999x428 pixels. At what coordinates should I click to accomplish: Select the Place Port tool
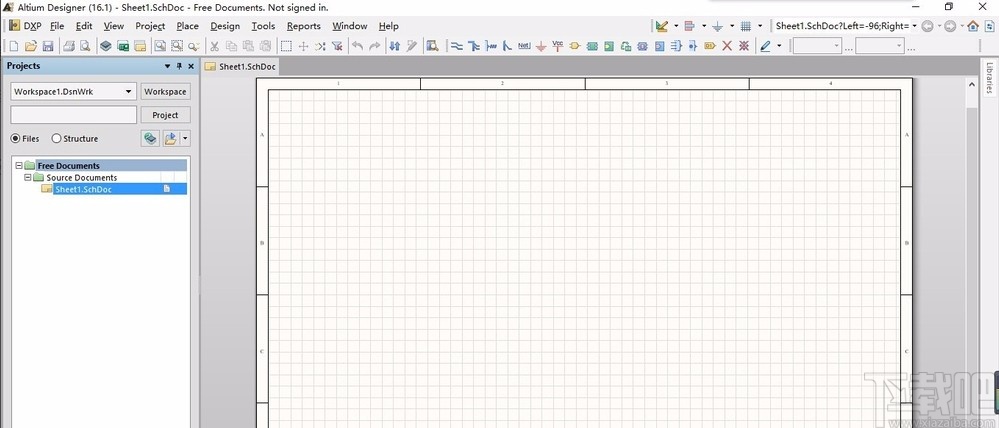(x=575, y=46)
